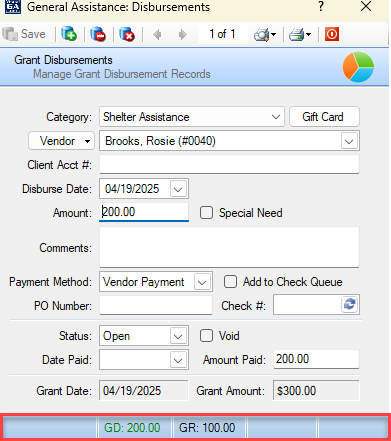Viewport: 391px width, 441px height.
Task: Click the remove record icon with minus
Action: point(98,34)
